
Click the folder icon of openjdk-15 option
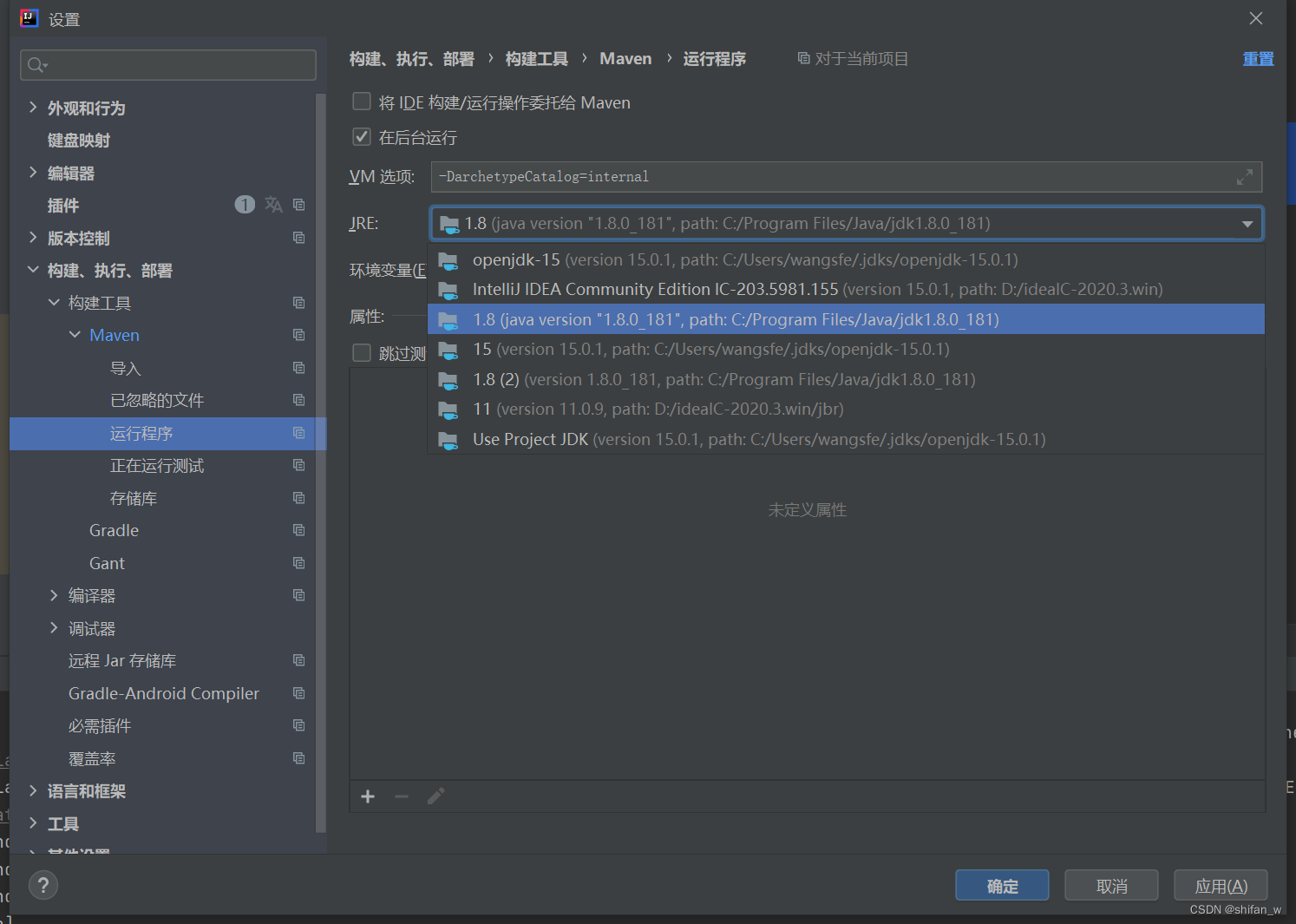coord(448,260)
